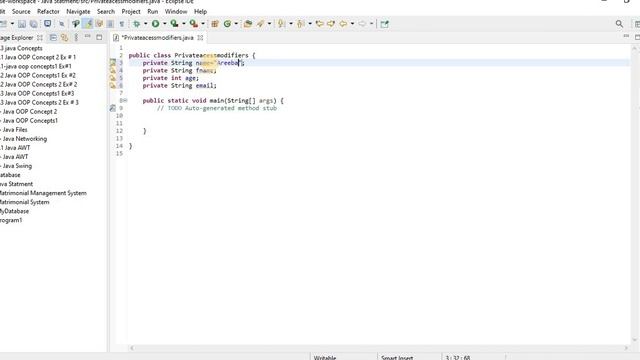Click the 'Smart Insert' status bar entry
This screenshot has width=640, height=360.
point(397,358)
